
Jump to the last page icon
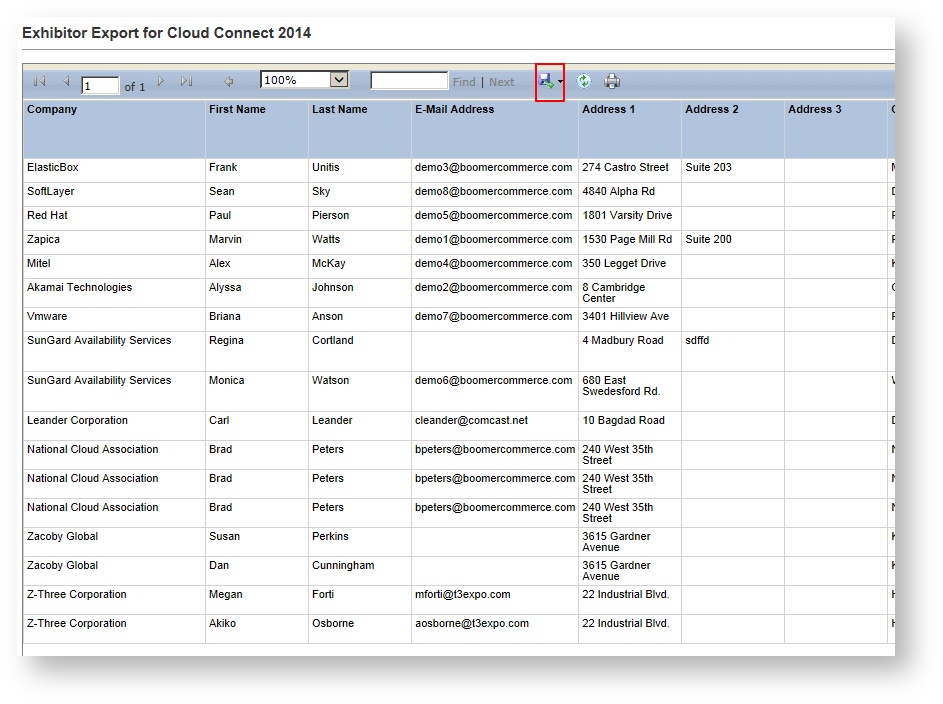(x=187, y=81)
